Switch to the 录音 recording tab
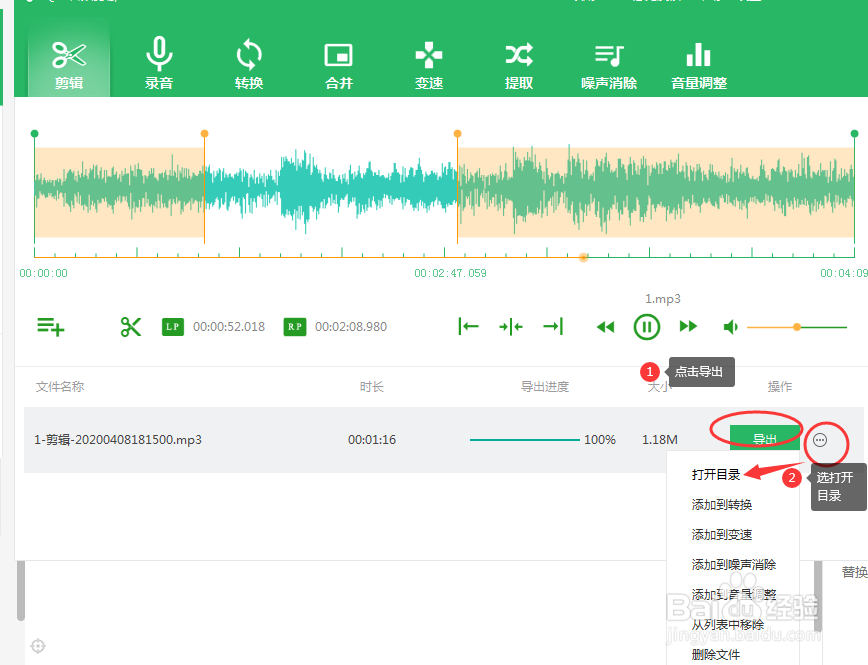Image resolution: width=868 pixels, height=665 pixels. pos(159,64)
